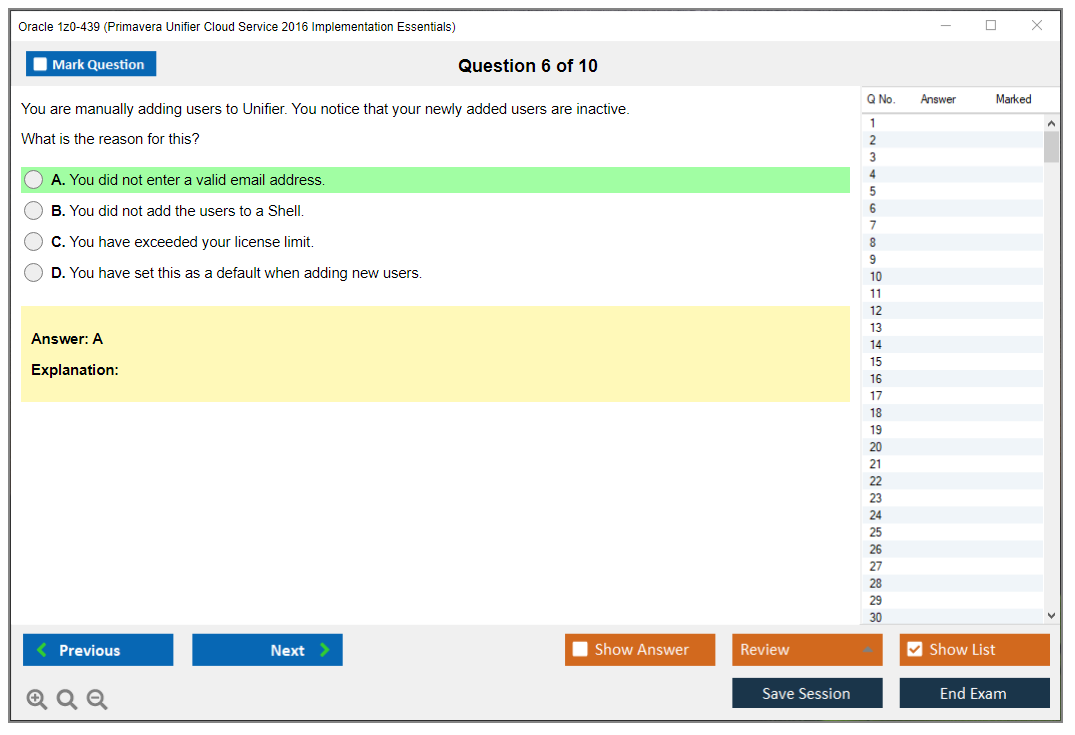Choose option B about adding users to Shell

pos(34,211)
